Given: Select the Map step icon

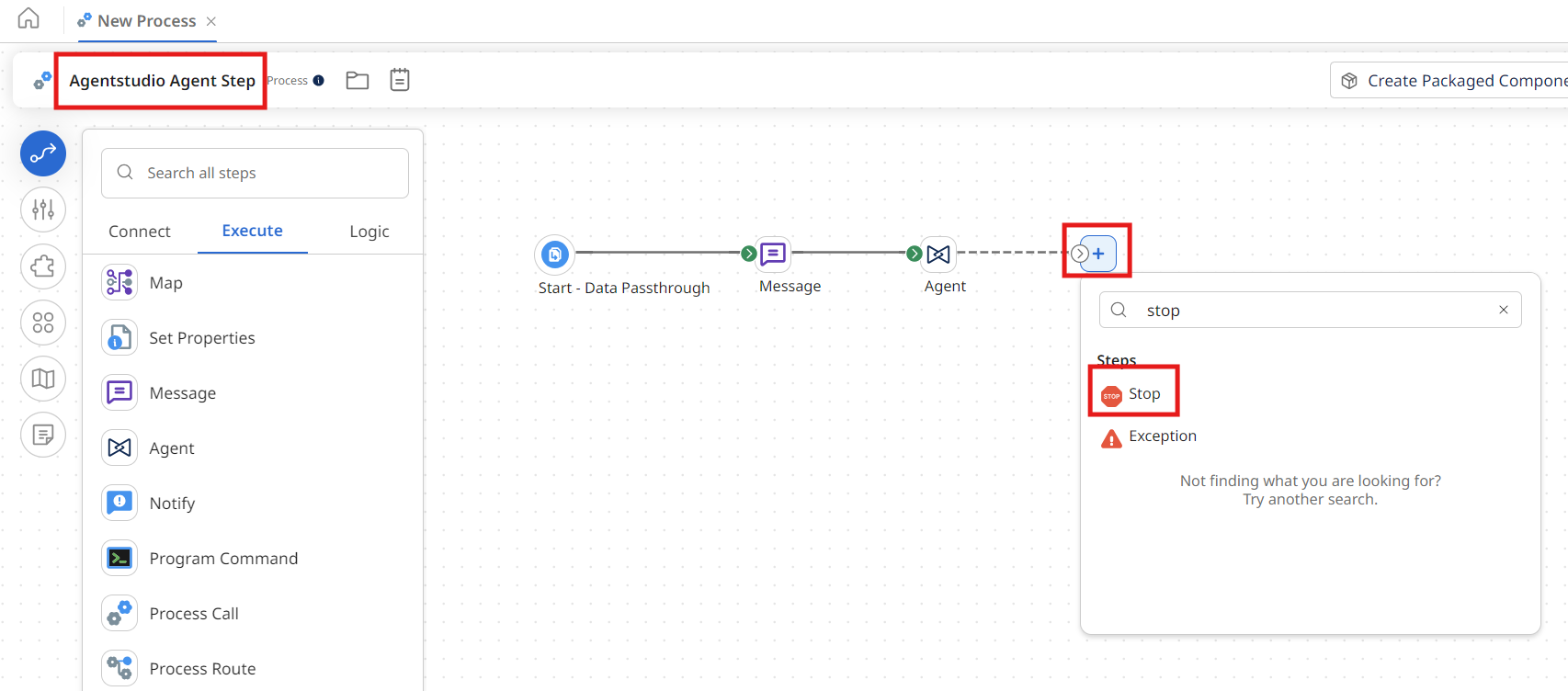Looking at the screenshot, I should (119, 283).
